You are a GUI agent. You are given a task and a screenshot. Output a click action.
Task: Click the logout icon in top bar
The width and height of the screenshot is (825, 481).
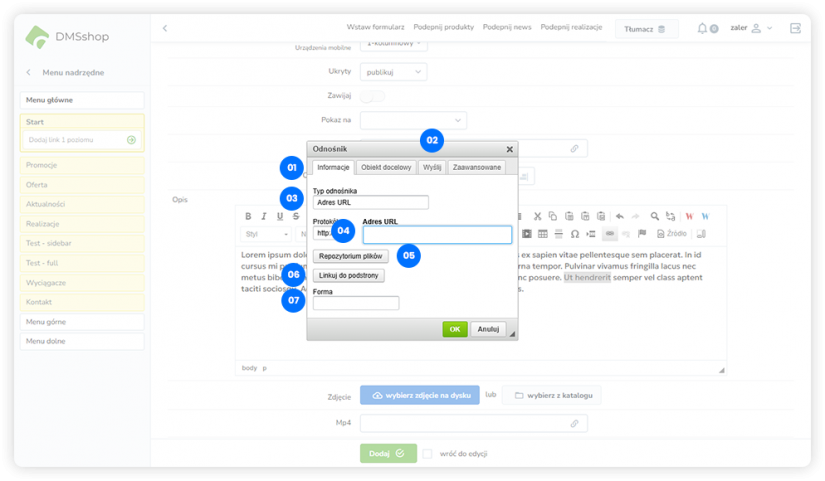[x=795, y=29]
